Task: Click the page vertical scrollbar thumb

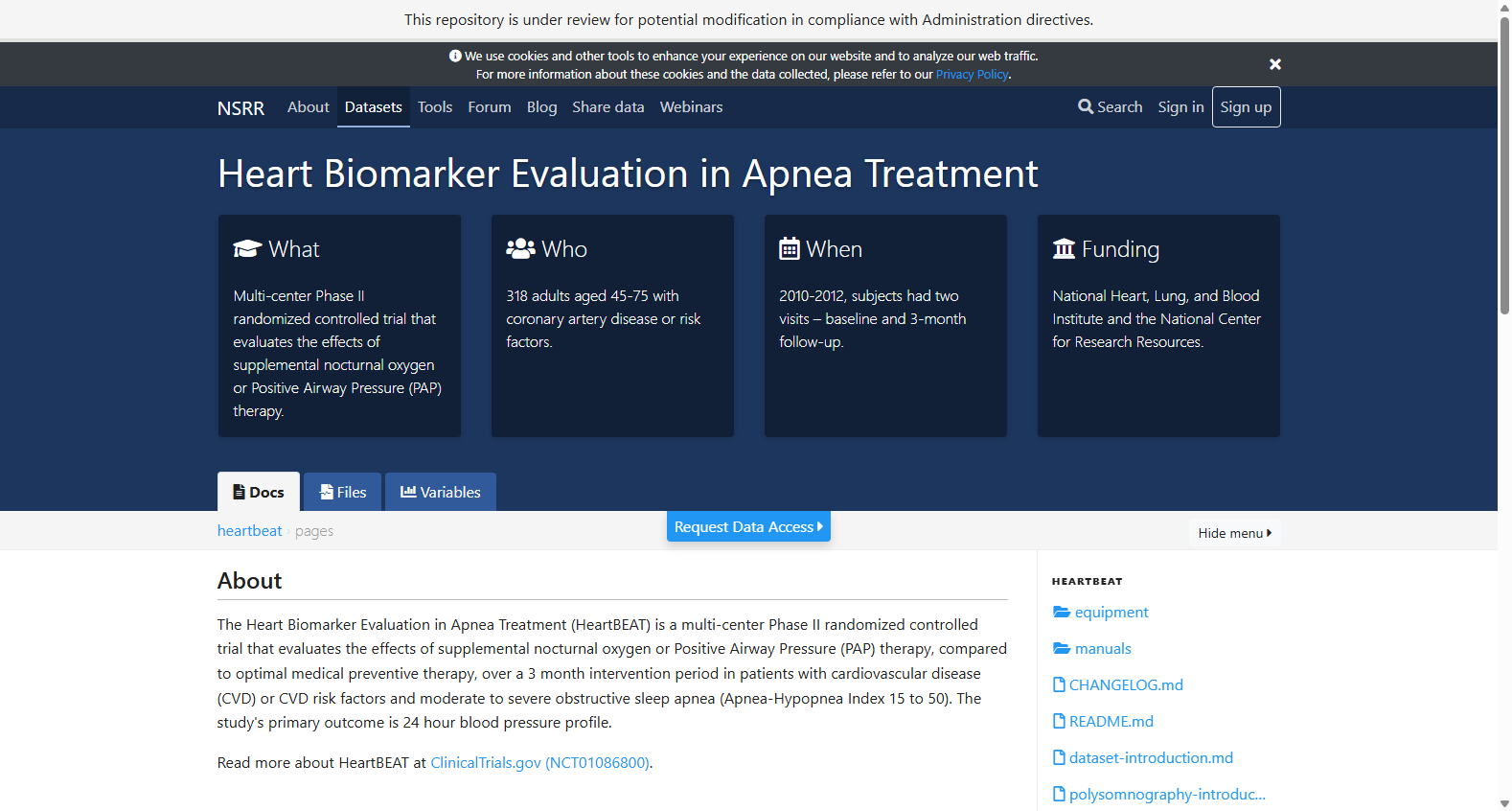Action: point(1504,165)
